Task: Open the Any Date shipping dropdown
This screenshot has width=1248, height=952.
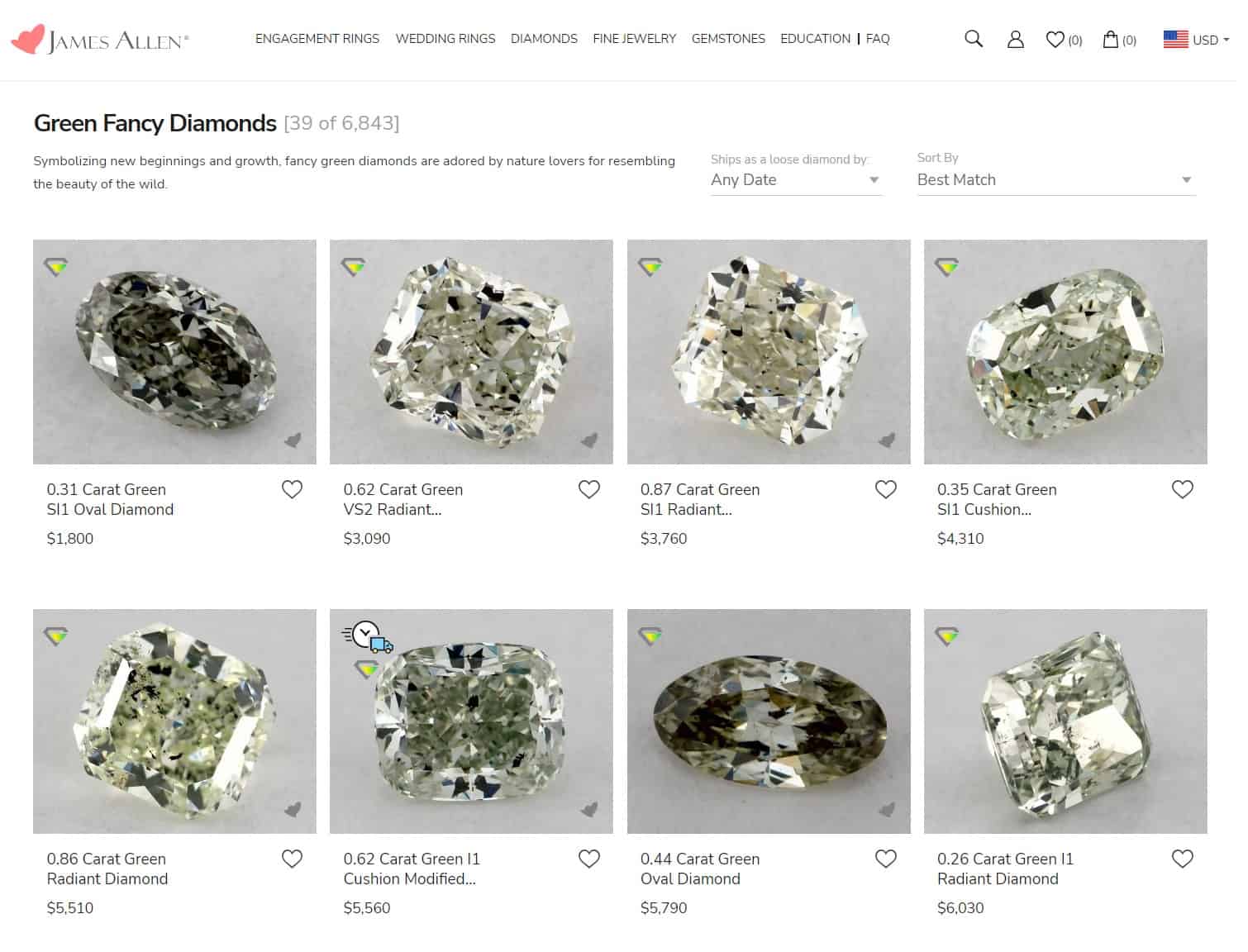Action: (x=795, y=179)
